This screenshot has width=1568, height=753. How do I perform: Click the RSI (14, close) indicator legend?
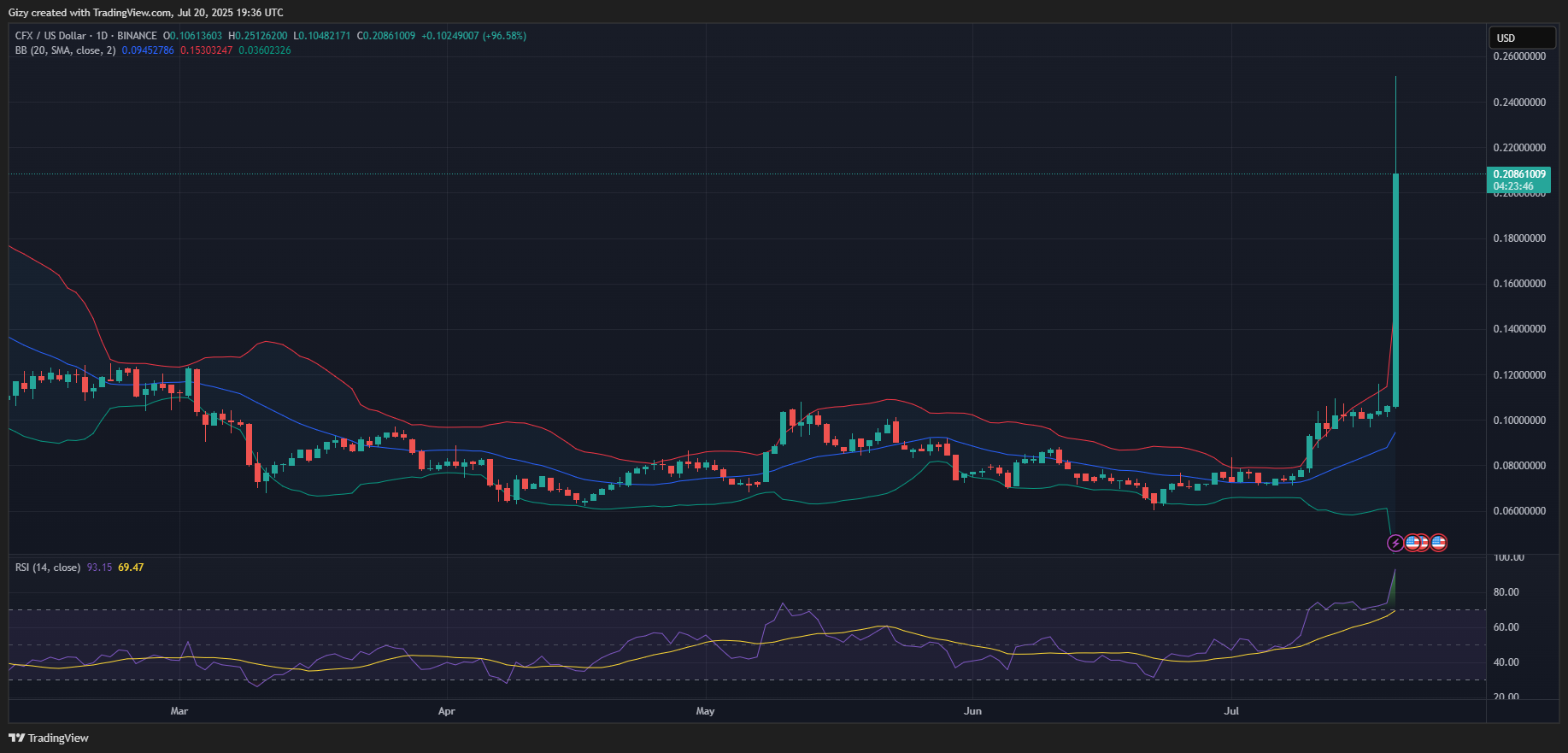coord(48,568)
